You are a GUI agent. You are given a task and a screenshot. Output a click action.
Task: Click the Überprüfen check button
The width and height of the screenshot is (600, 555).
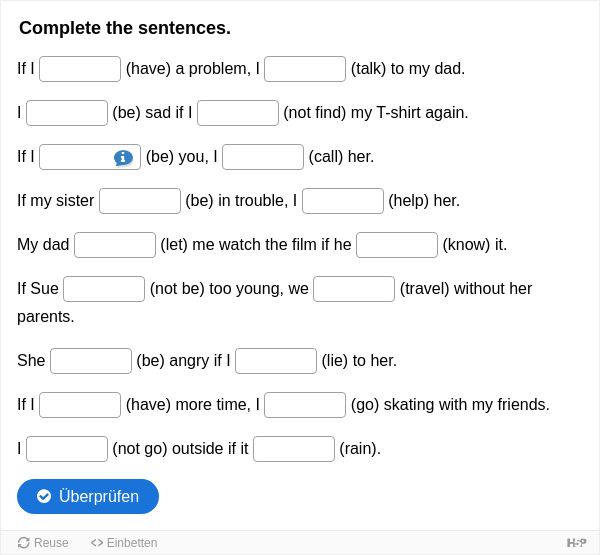coord(88,496)
